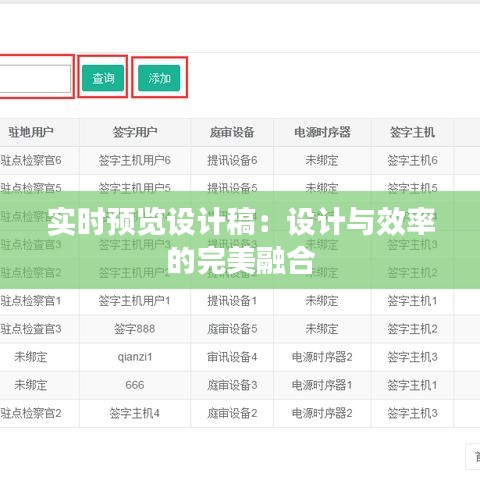This screenshot has height=480, width=480.
Task: Select the 驻地用户 column header
Action: coord(31,132)
